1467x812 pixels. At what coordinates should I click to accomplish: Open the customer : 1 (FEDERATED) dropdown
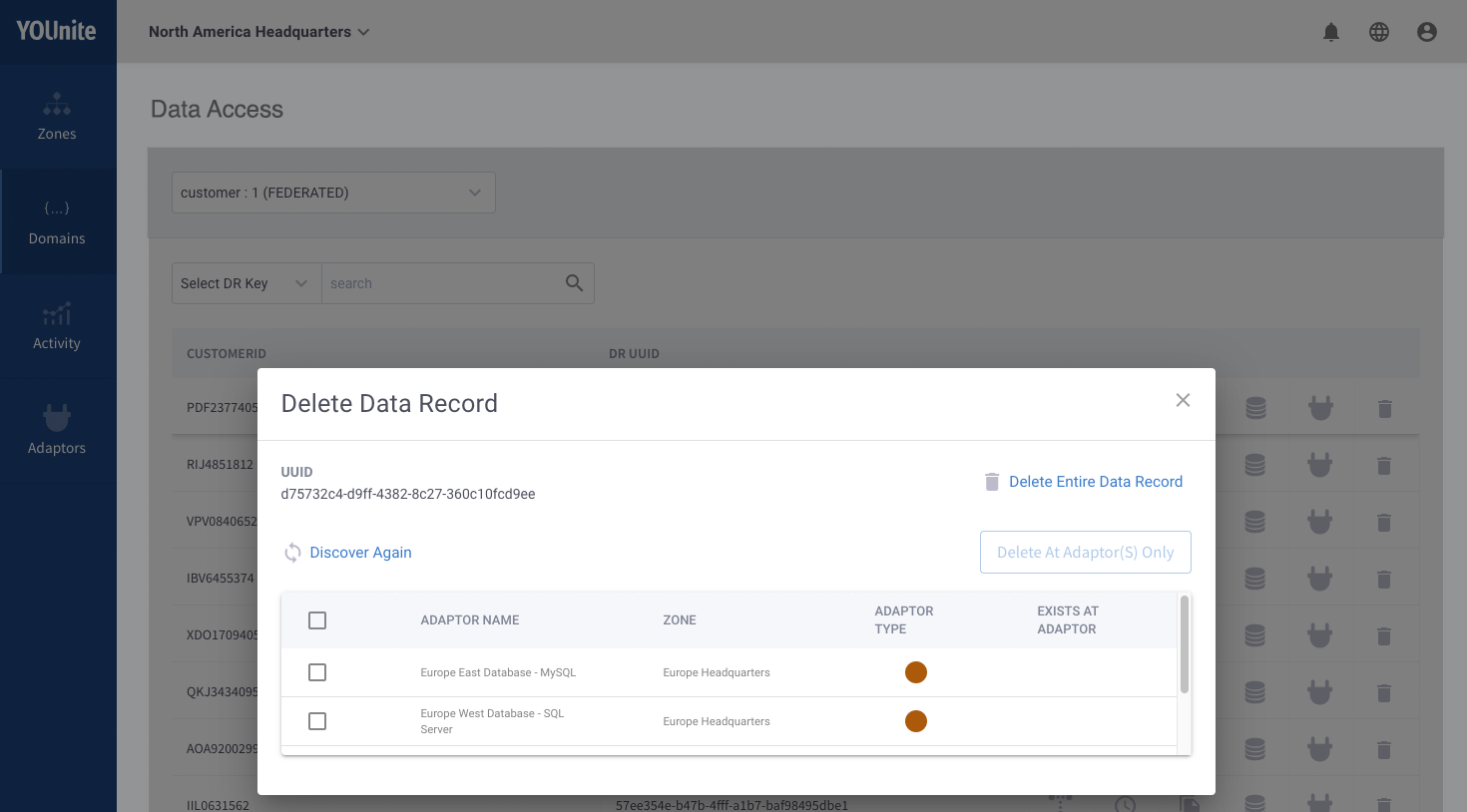pyautogui.click(x=333, y=193)
